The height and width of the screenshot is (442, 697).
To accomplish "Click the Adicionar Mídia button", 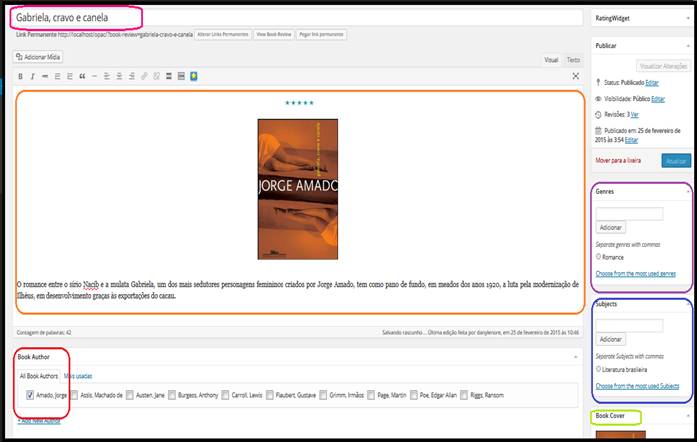I will [x=42, y=57].
